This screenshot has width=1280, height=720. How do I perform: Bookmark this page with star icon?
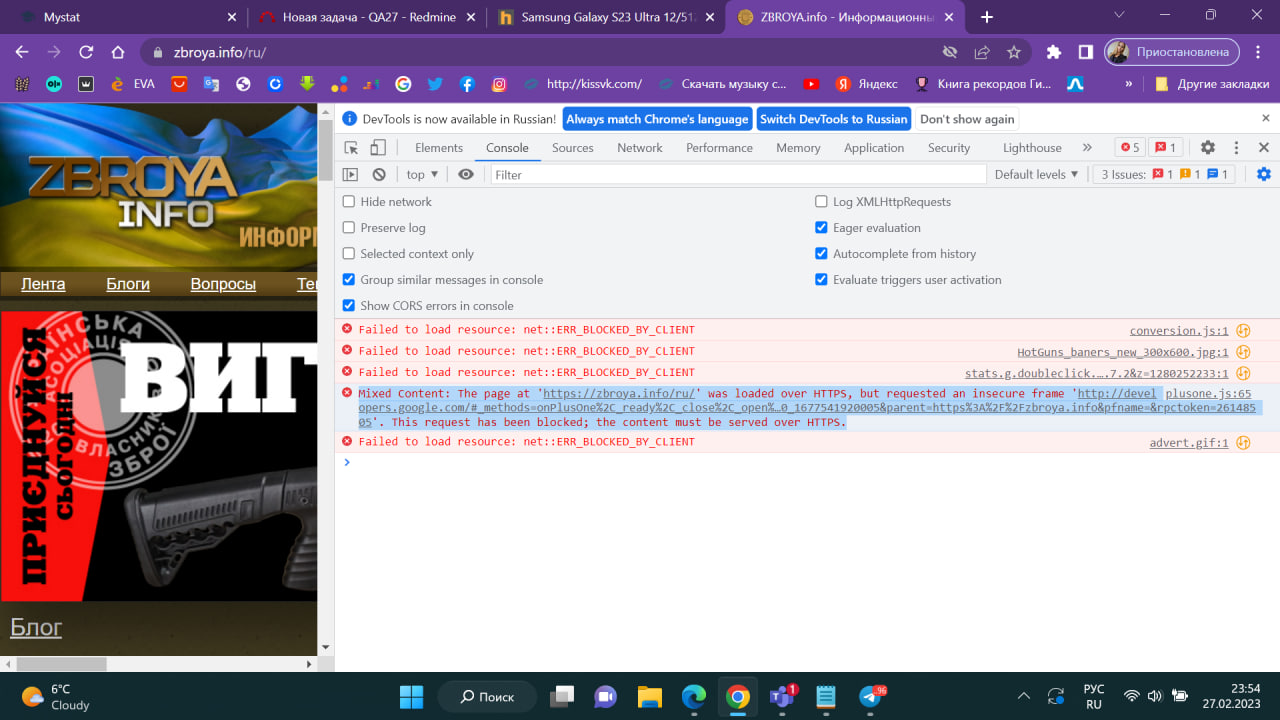pyautogui.click(x=1014, y=52)
